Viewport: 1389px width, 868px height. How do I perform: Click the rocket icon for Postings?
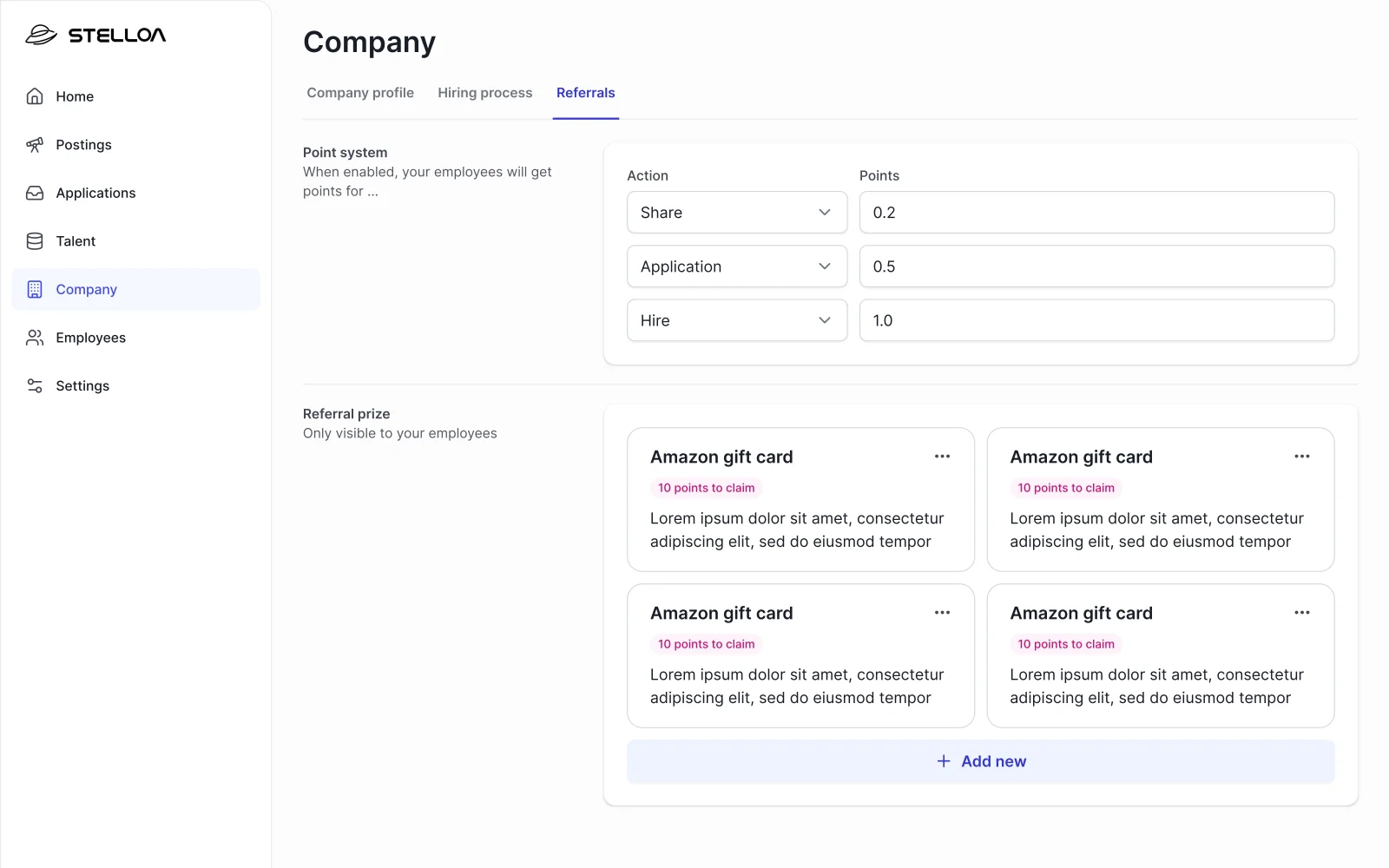point(35,145)
